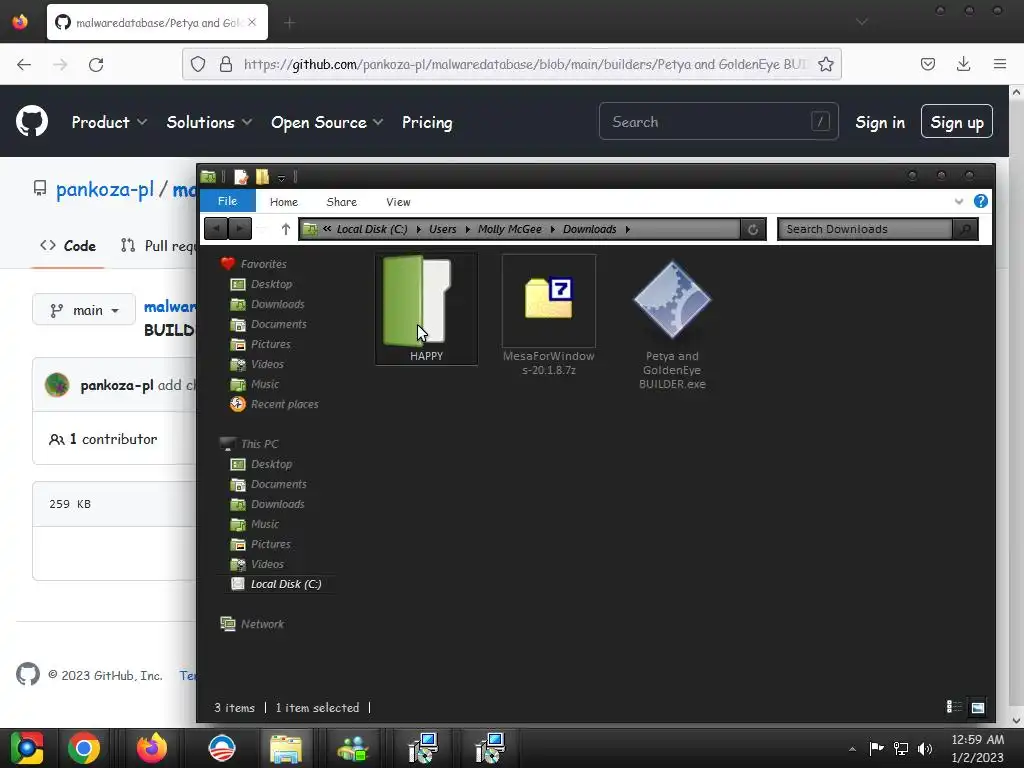The height and width of the screenshot is (768, 1024).
Task: Close the malwaredatabase Firefox tab
Action: click(x=252, y=22)
